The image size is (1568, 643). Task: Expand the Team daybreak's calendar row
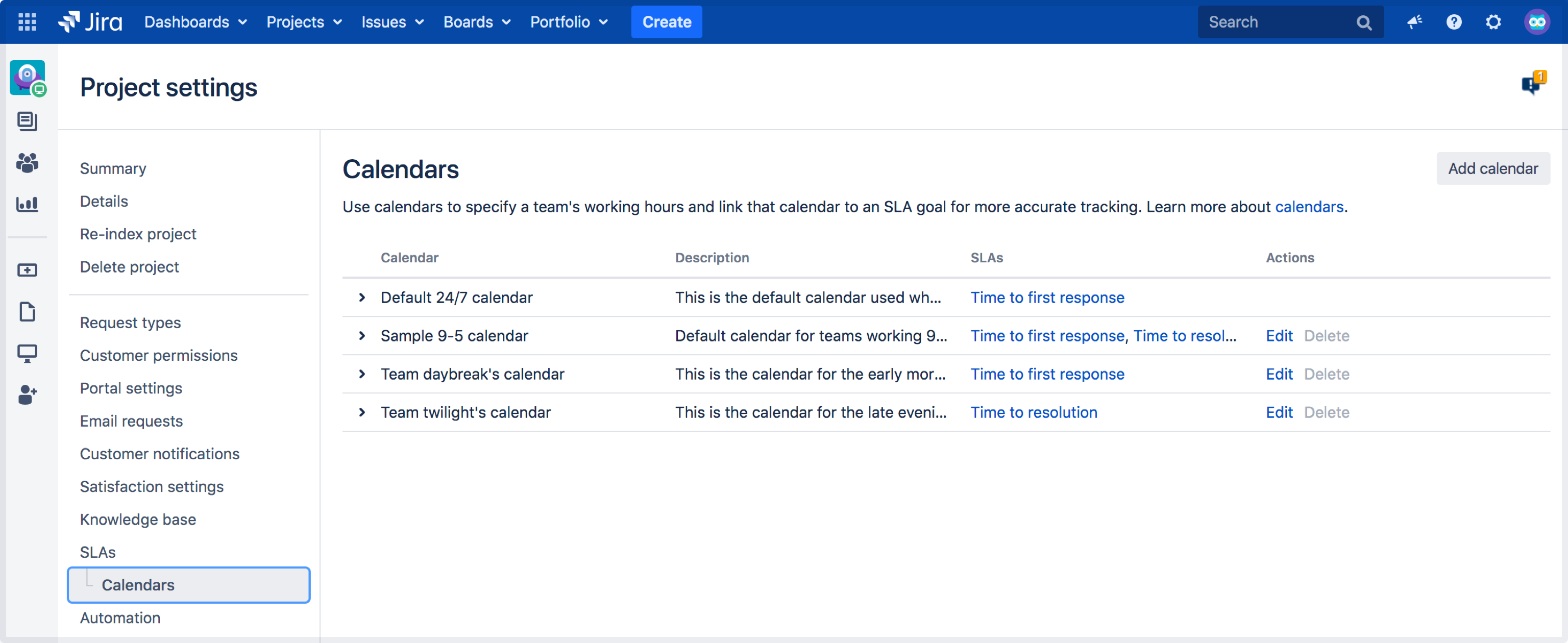pos(362,373)
